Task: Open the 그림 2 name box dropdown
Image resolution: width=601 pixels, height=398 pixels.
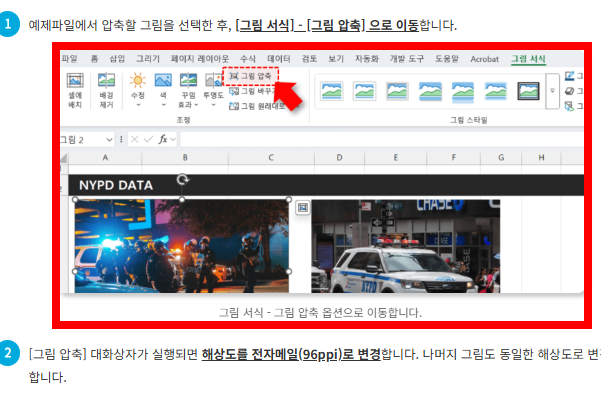Action: click(110, 140)
